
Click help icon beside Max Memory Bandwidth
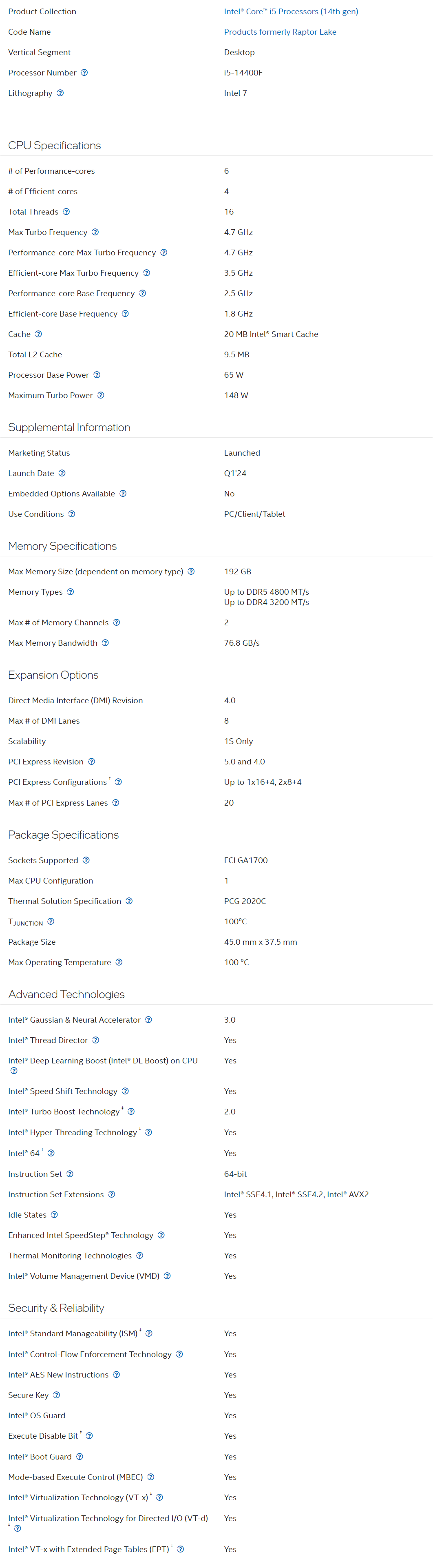pyautogui.click(x=105, y=643)
